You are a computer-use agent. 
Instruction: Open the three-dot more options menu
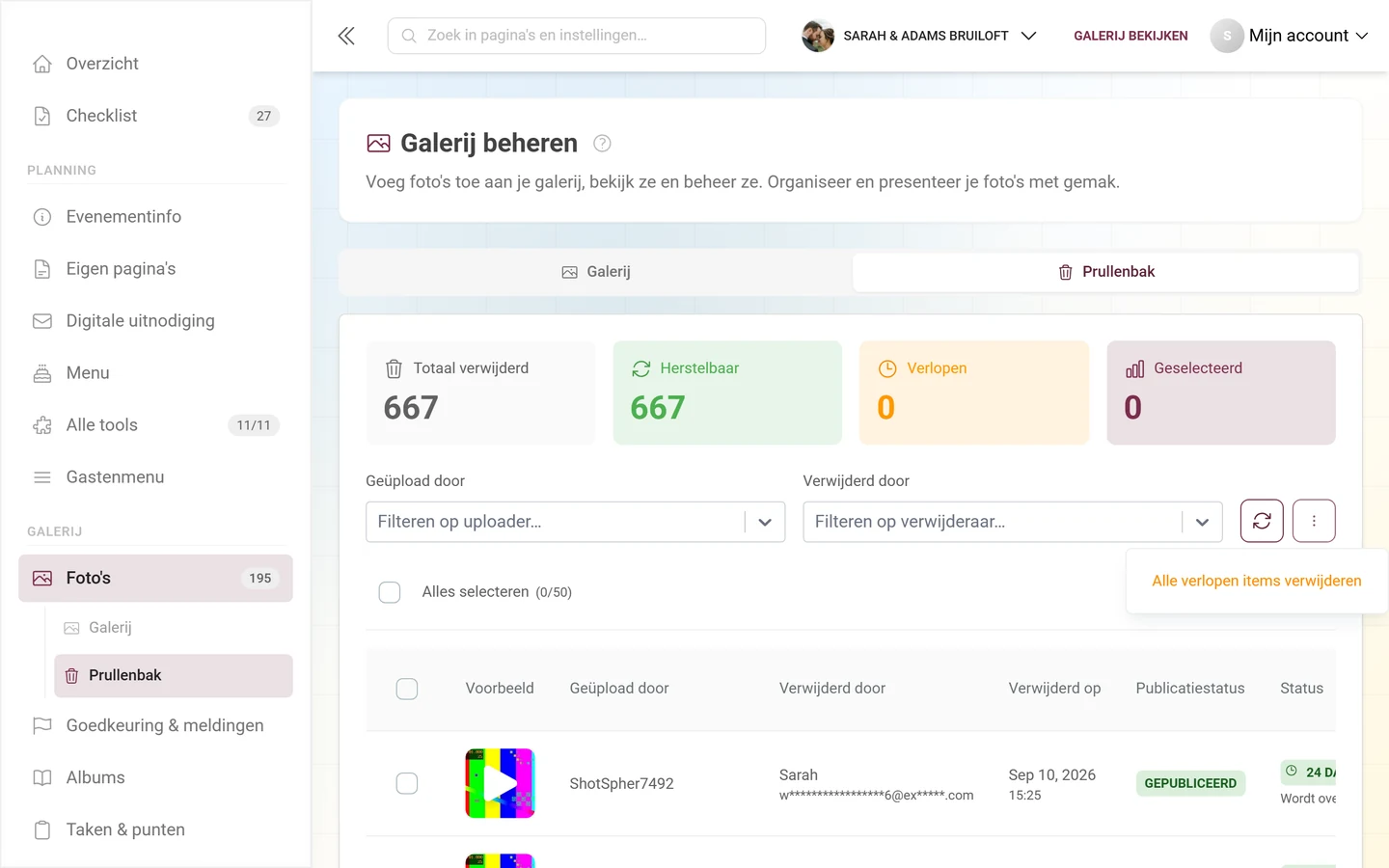pos(1314,521)
